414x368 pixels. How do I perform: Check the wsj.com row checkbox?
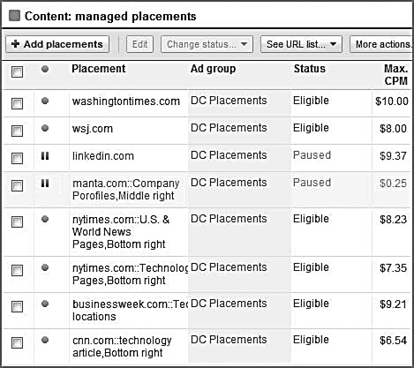[17, 131]
